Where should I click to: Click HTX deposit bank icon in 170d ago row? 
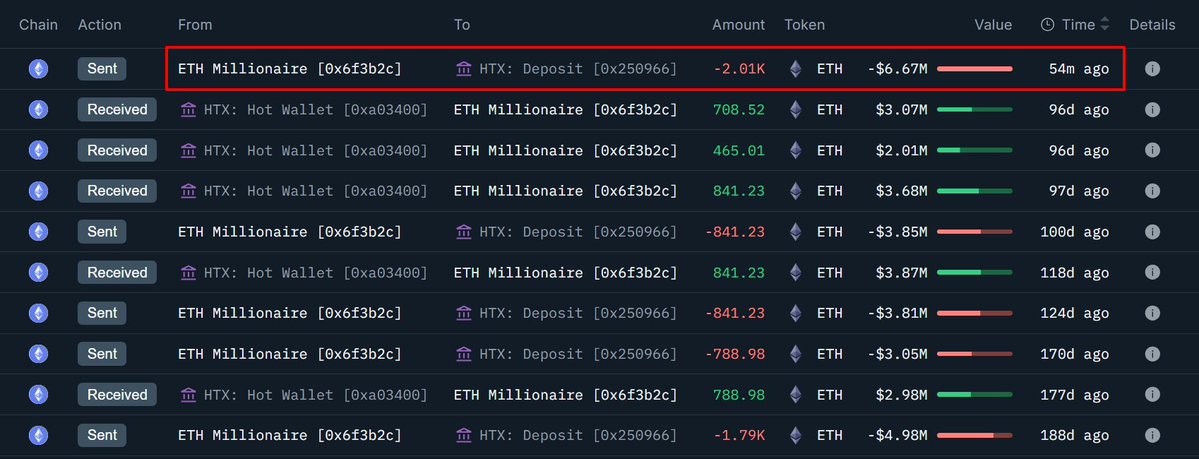pyautogui.click(x=463, y=353)
